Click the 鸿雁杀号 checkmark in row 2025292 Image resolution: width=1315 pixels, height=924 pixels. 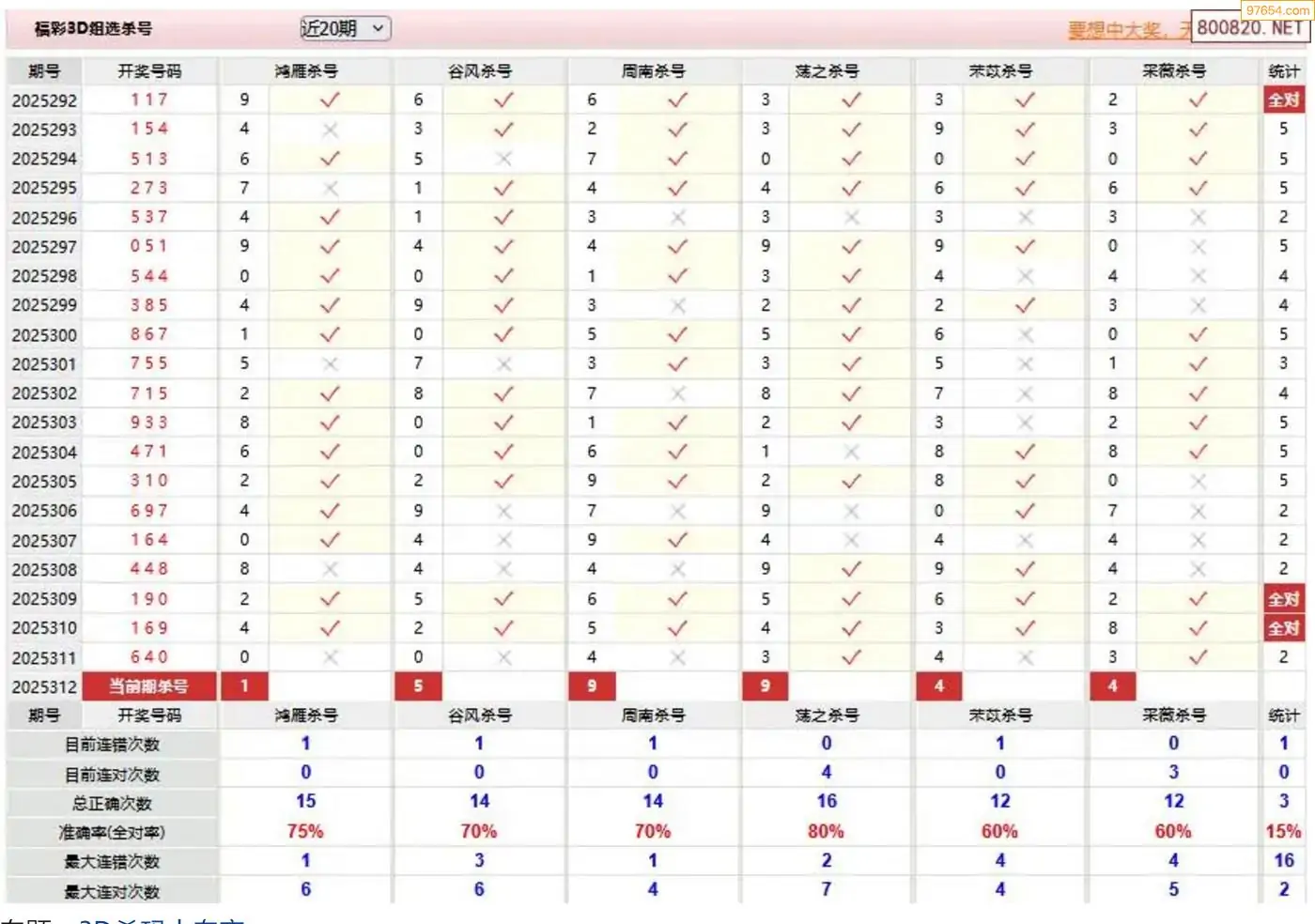[x=330, y=100]
